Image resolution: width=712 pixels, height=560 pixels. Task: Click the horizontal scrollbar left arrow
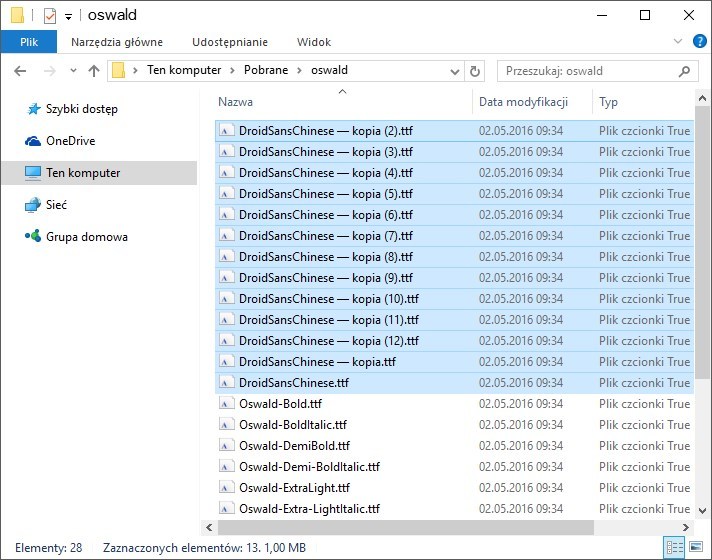tap(209, 527)
